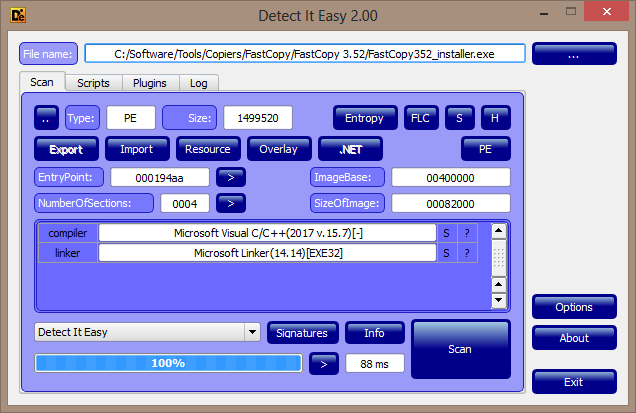
Task: Open file browser with the ... button
Action: pyautogui.click(x=574, y=54)
